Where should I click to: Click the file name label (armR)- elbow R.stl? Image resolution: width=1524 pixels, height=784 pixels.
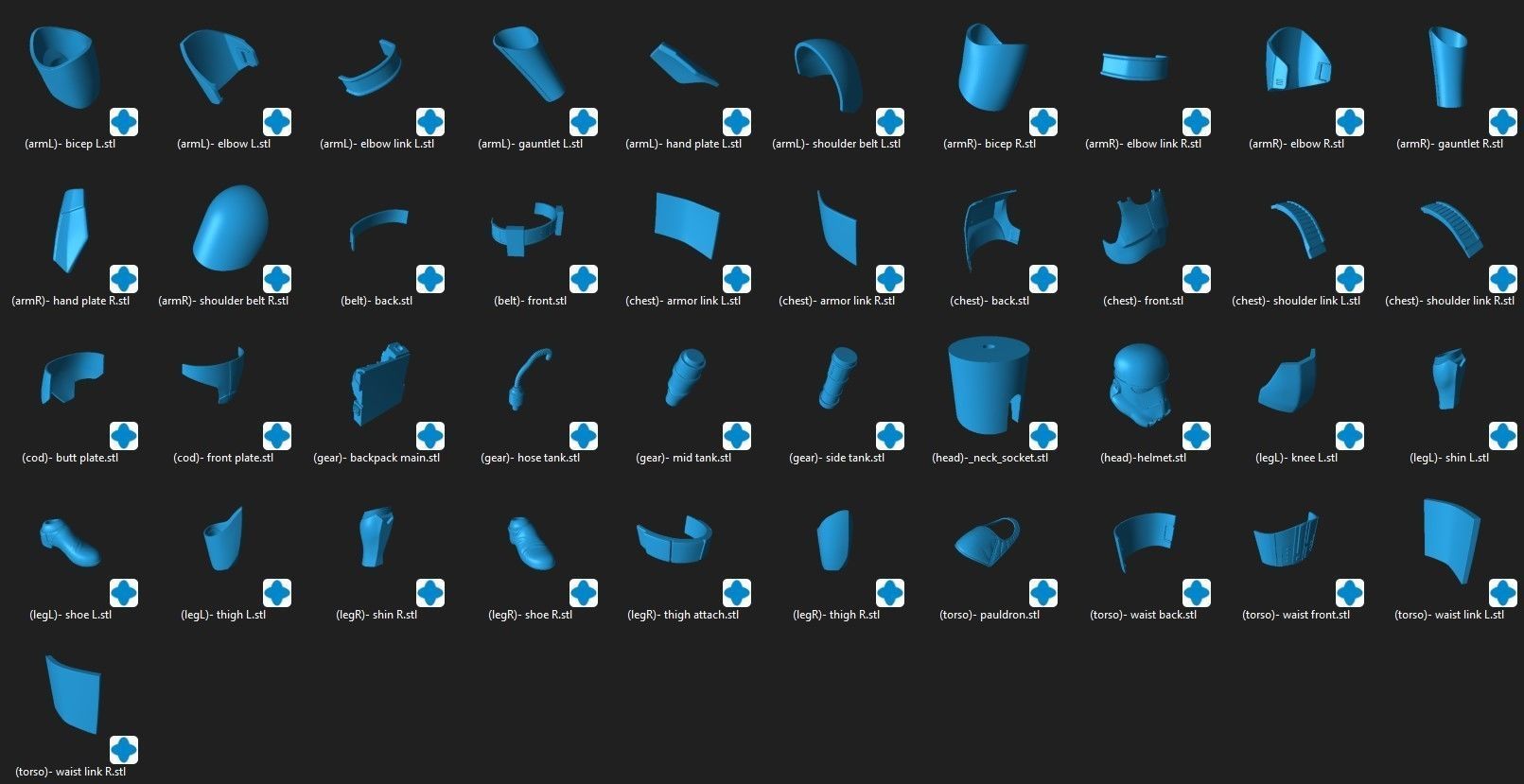point(1297,144)
